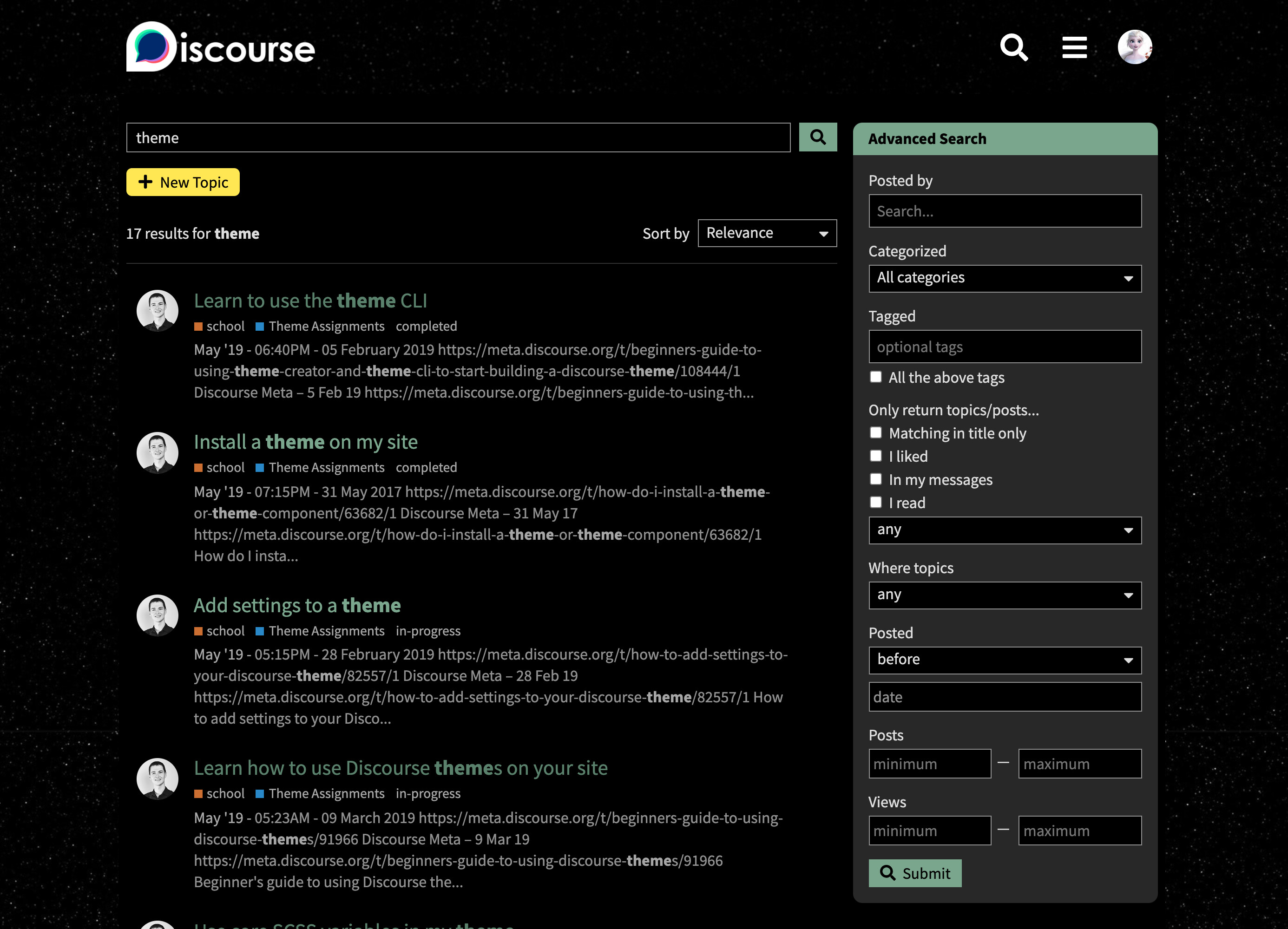
Task: Check 'Matching in title only' option
Action: coord(876,433)
